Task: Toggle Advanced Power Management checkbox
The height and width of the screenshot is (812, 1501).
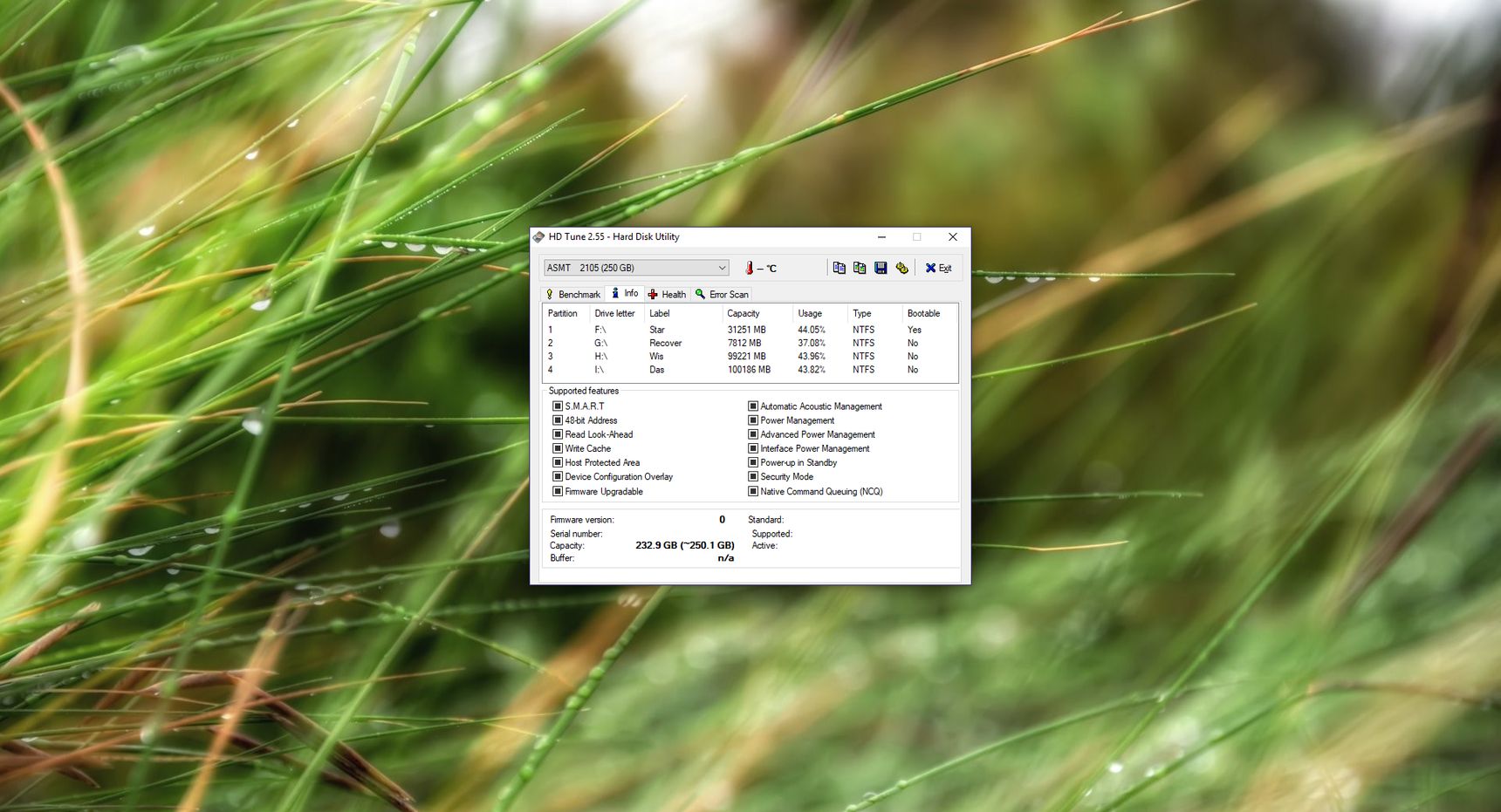Action: (x=753, y=434)
